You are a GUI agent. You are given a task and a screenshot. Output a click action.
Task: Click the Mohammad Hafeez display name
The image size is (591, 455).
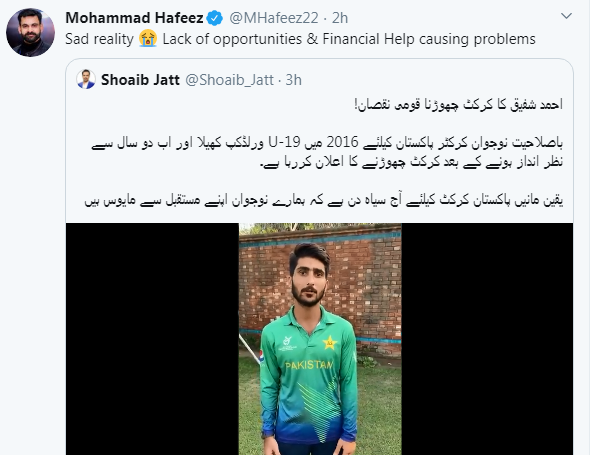pos(135,18)
